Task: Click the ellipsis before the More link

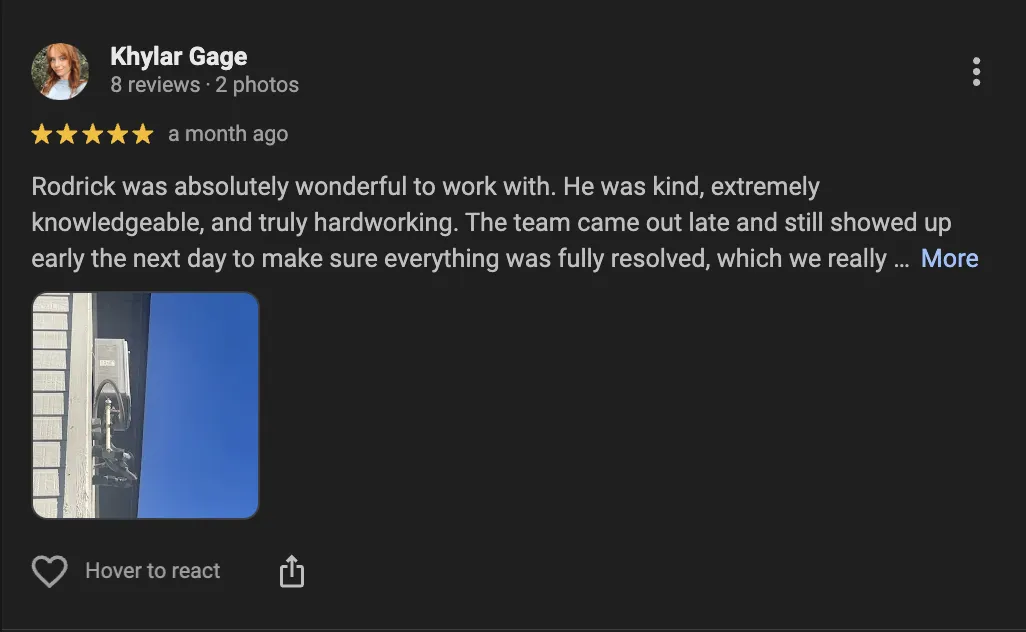Action: [901, 259]
